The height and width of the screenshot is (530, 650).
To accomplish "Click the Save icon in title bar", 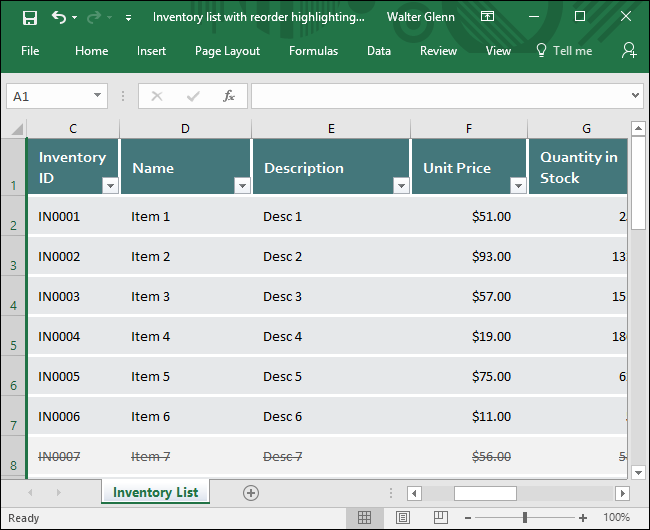I will 30,17.
